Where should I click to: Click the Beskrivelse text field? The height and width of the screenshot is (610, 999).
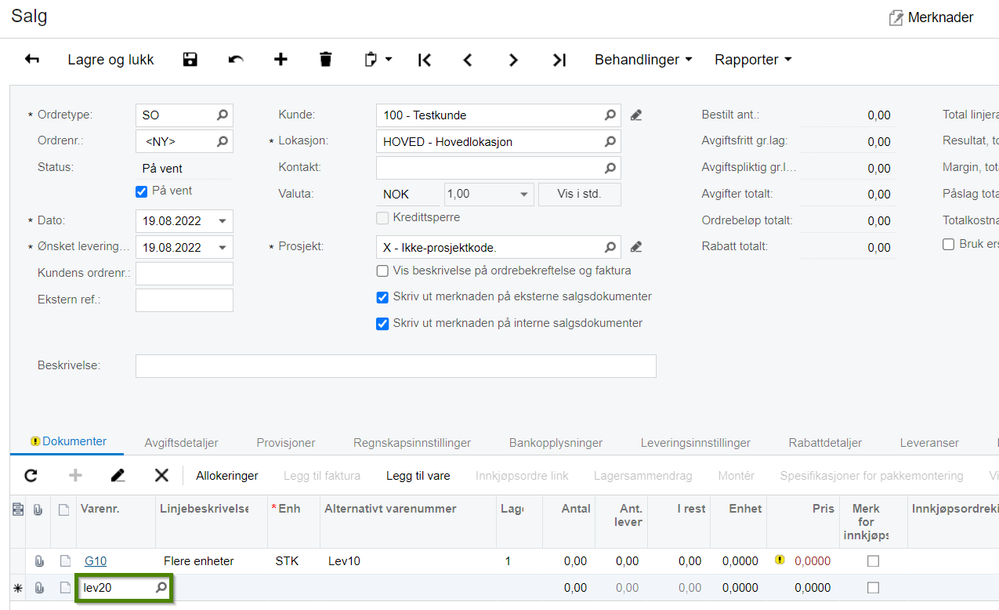(x=396, y=366)
